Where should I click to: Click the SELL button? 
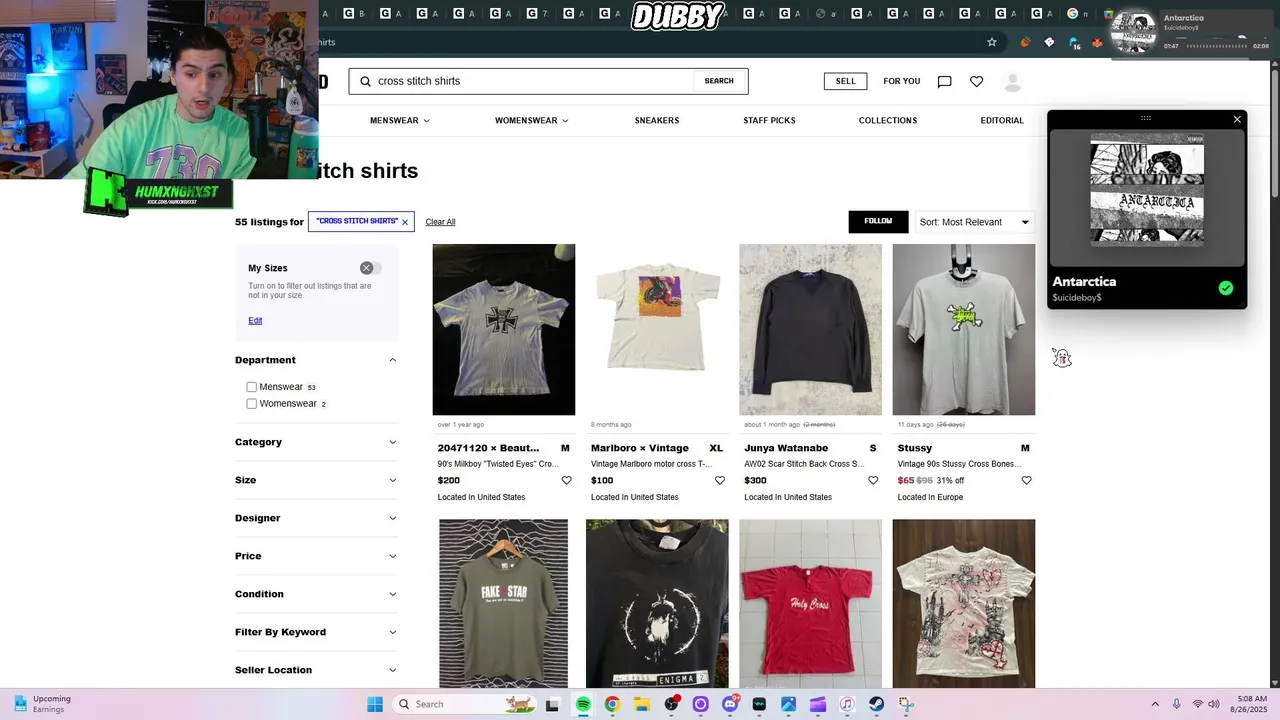pos(846,81)
